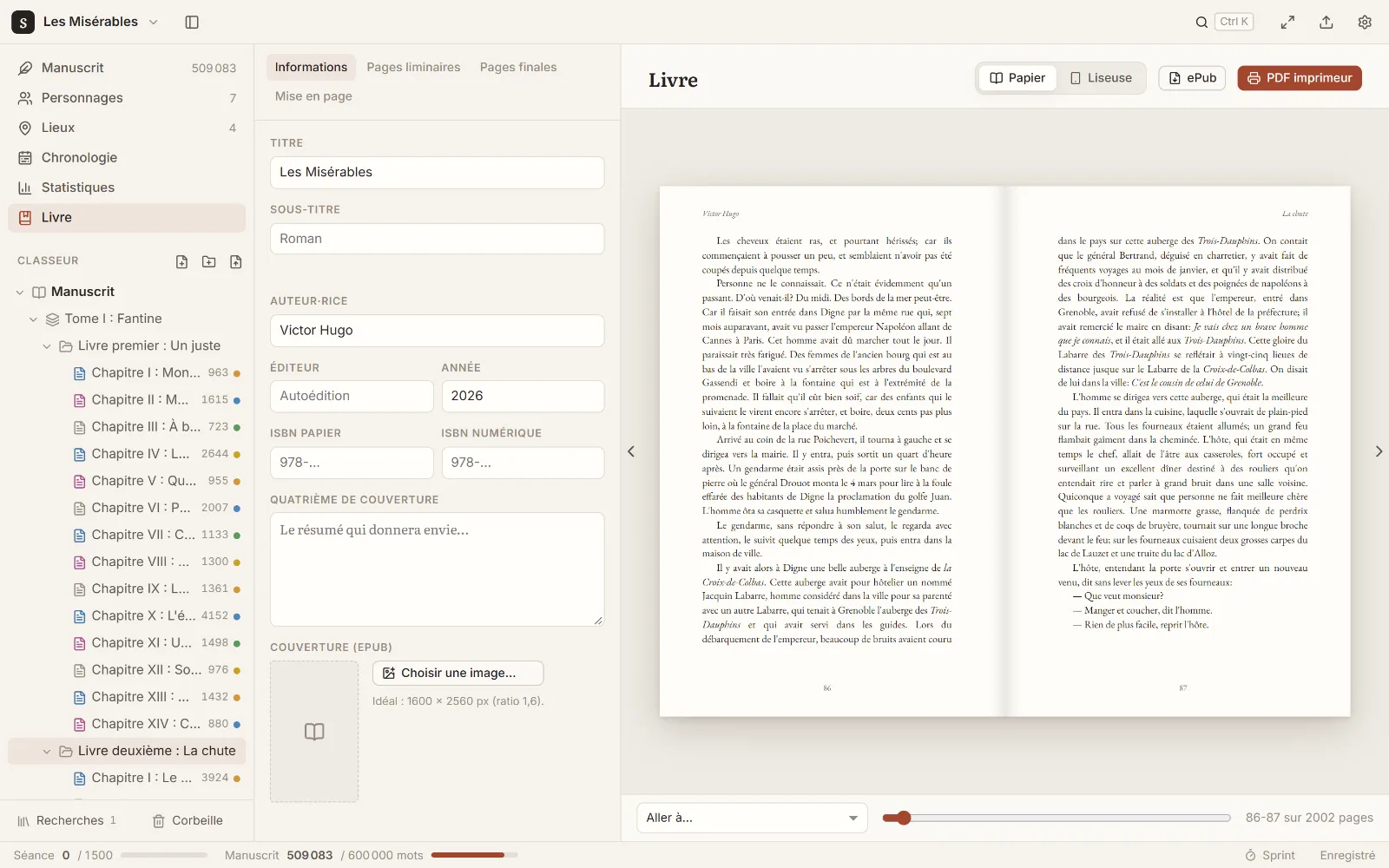
Task: Click the share/export icon in header
Action: [1326, 22]
